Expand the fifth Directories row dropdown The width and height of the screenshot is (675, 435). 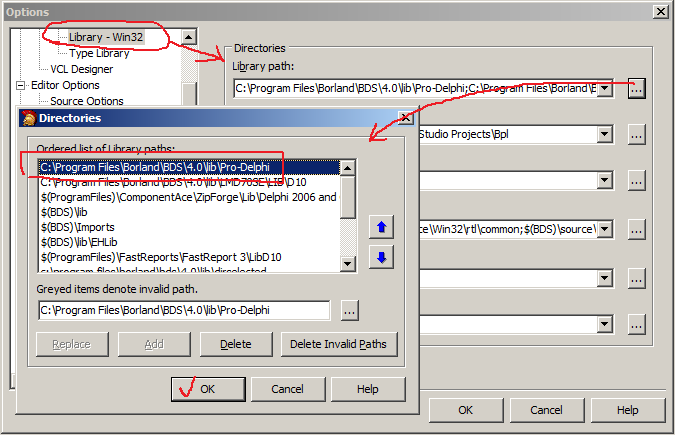point(605,279)
